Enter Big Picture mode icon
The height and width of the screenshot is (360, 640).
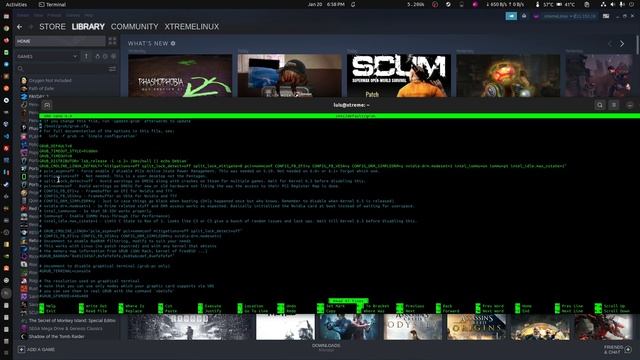click(606, 16)
